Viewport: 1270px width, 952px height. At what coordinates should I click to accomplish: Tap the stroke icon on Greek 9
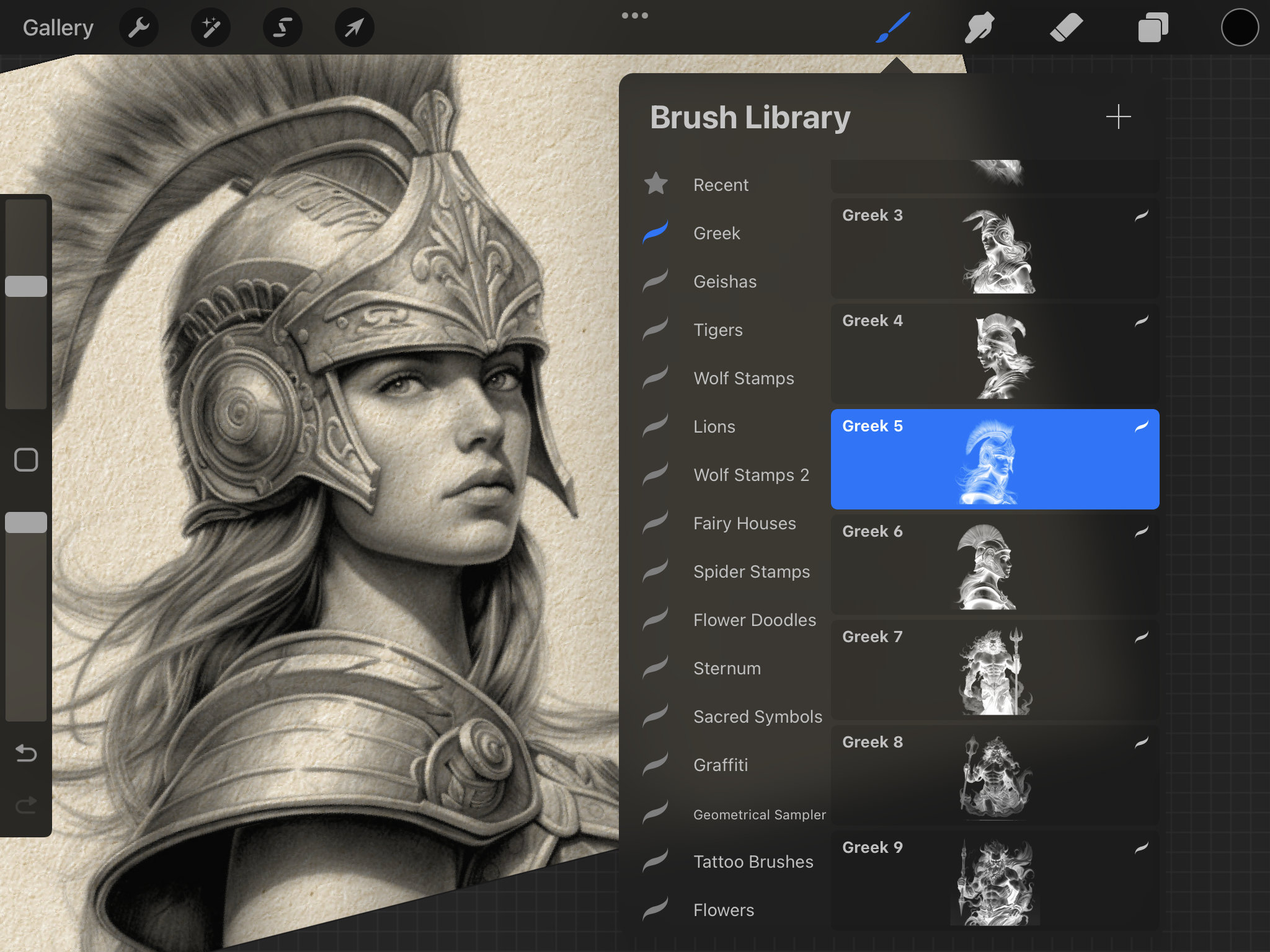(1142, 847)
